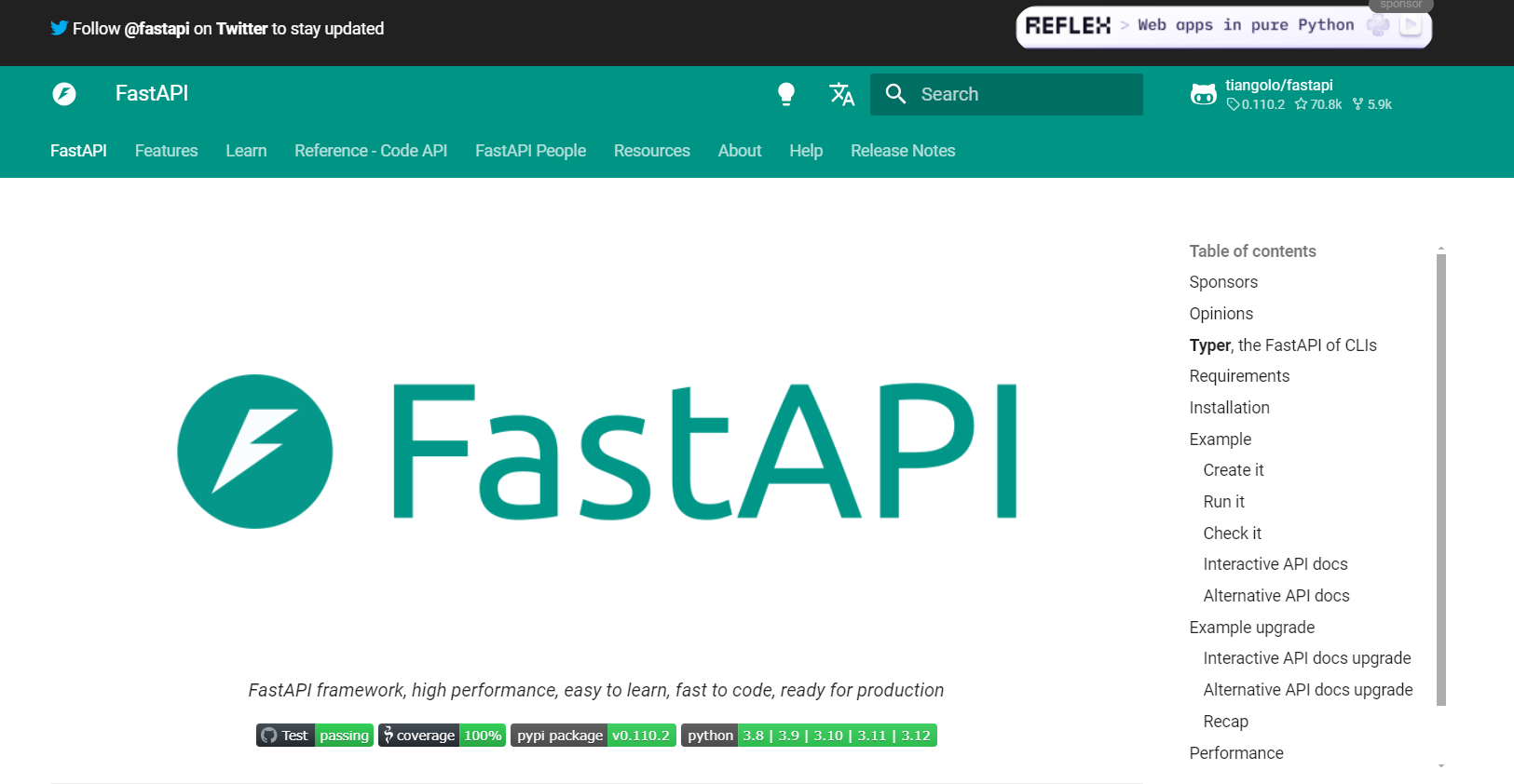
Task: Open the python versions badge
Action: pyautogui.click(x=809, y=736)
